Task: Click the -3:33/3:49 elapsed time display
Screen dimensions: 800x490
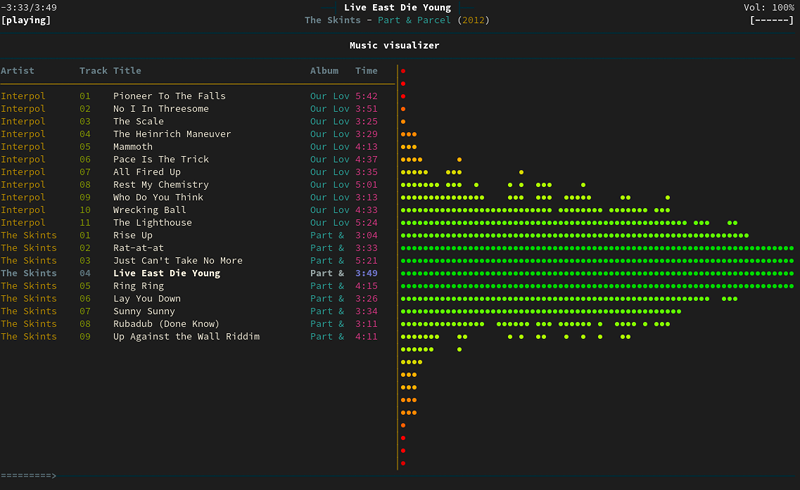Action: [x=29, y=8]
